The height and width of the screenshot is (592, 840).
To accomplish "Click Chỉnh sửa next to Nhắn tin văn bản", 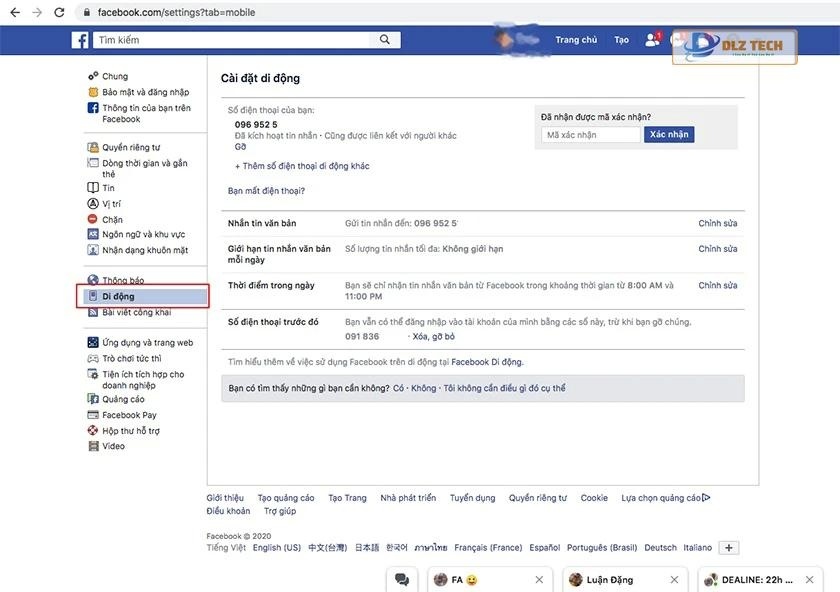I will pos(718,222).
